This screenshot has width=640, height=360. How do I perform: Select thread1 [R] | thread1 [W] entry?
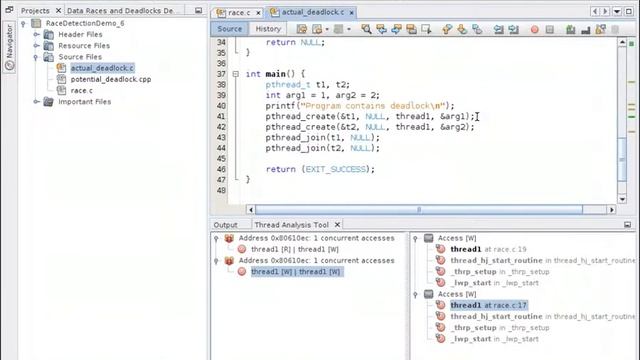295,249
